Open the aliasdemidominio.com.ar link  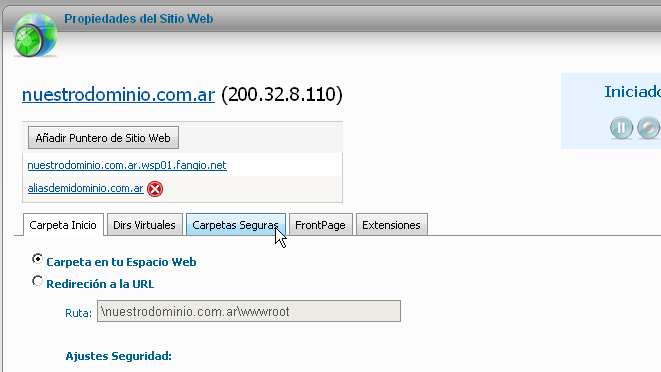(86, 188)
